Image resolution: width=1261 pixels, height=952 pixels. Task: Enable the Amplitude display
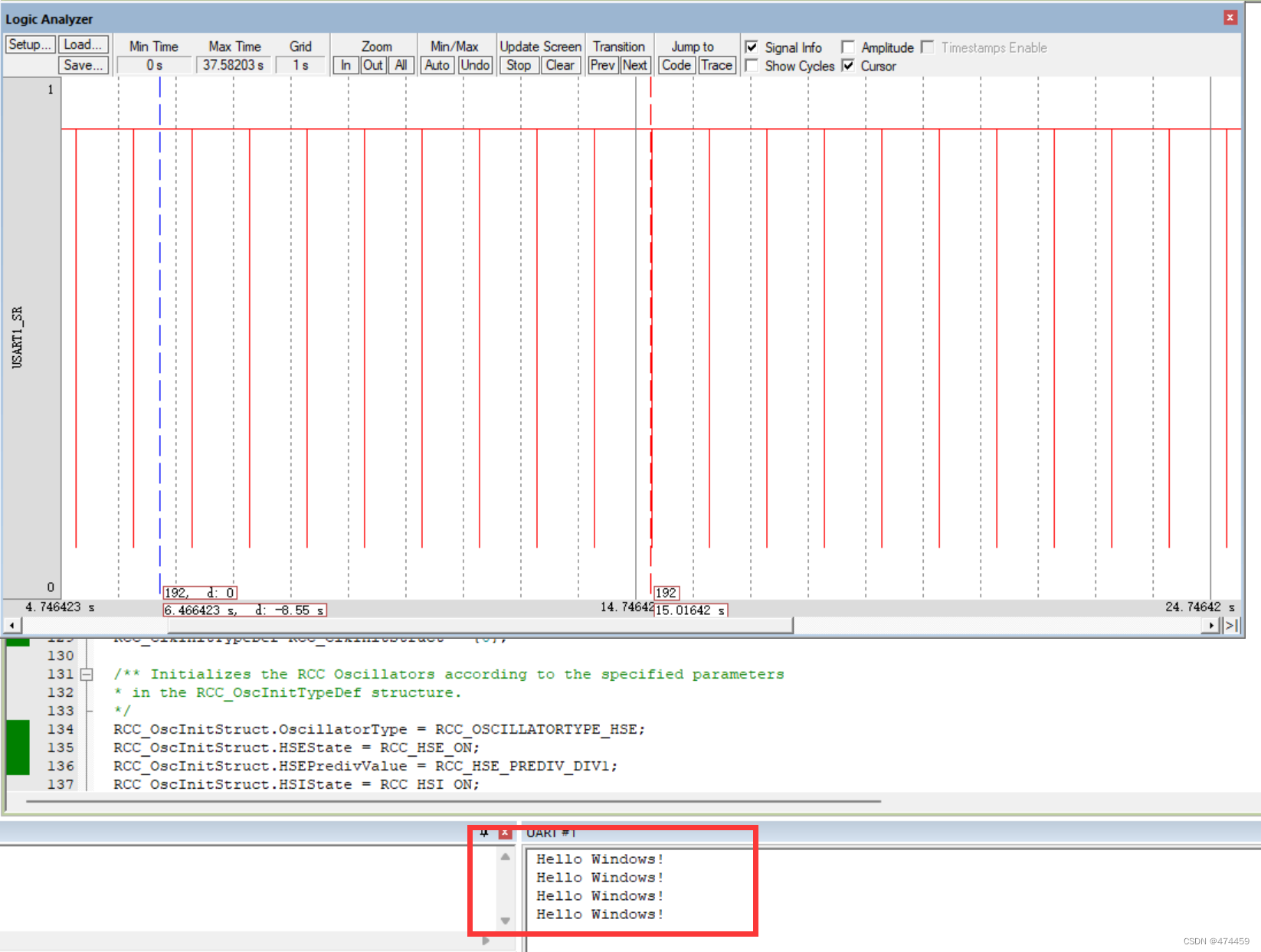848,47
